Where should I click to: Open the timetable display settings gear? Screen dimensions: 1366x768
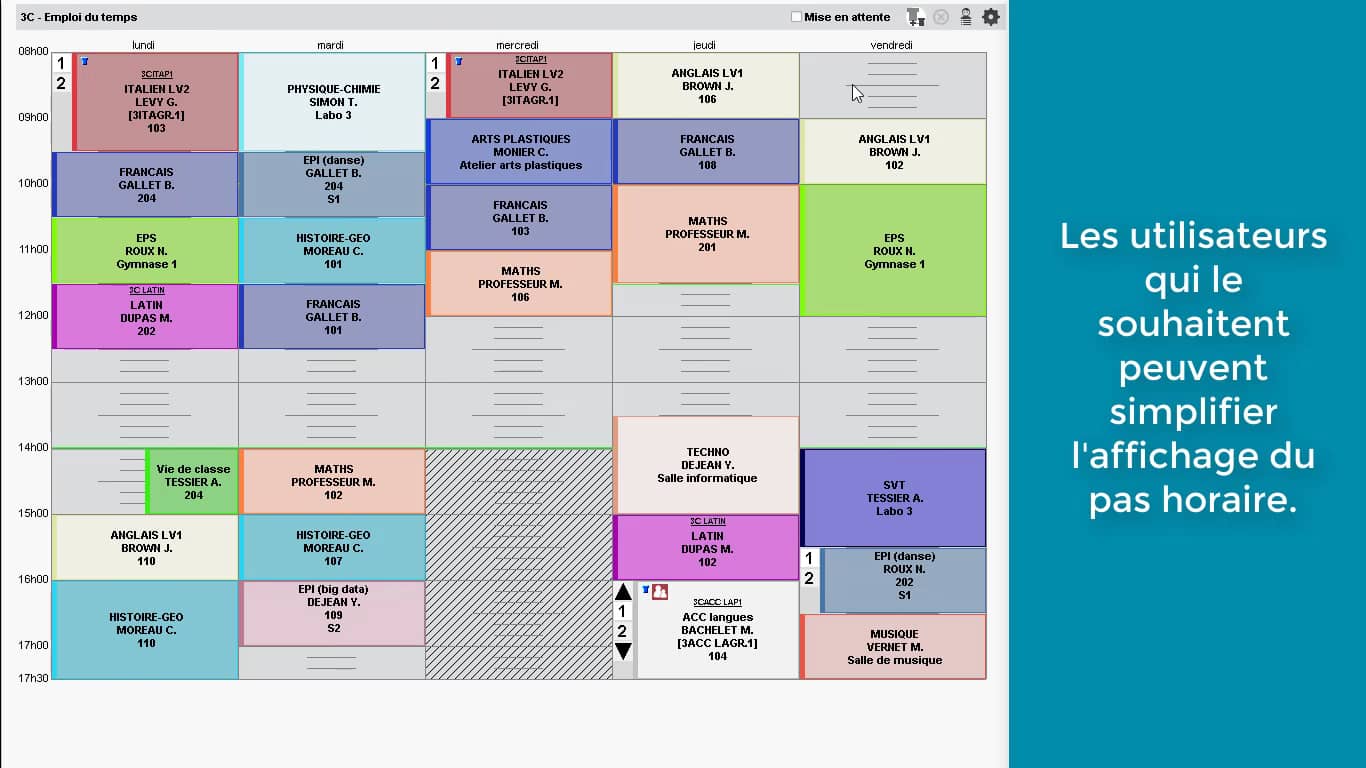[990, 17]
